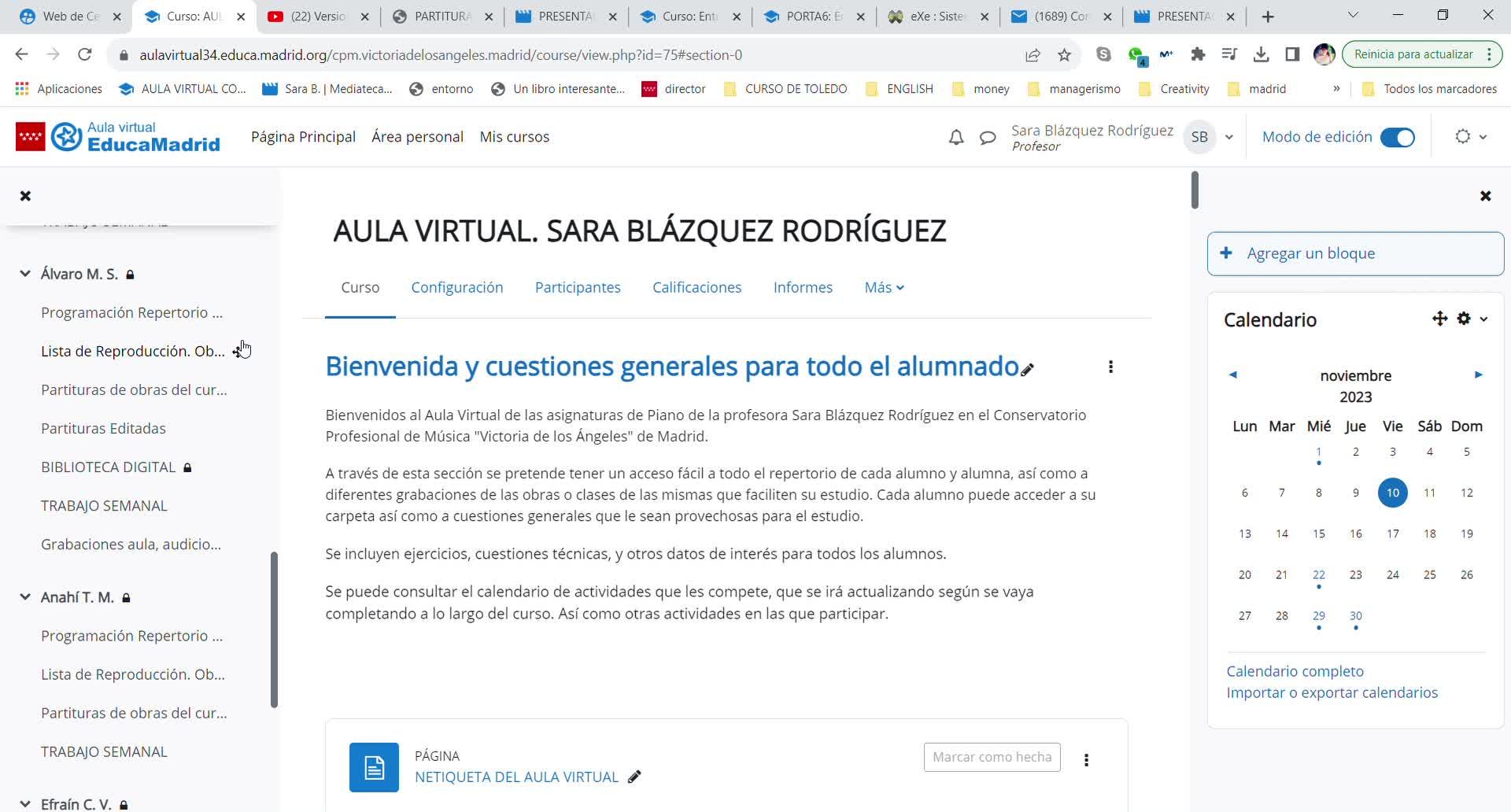Switch to the Informes tab

(803, 288)
